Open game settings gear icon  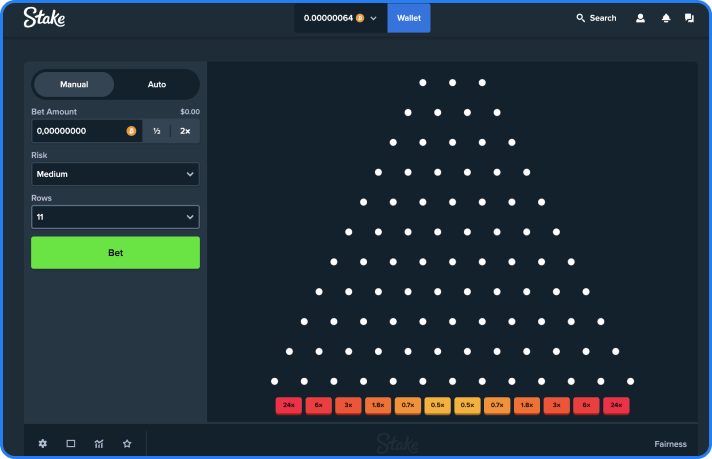[43, 444]
